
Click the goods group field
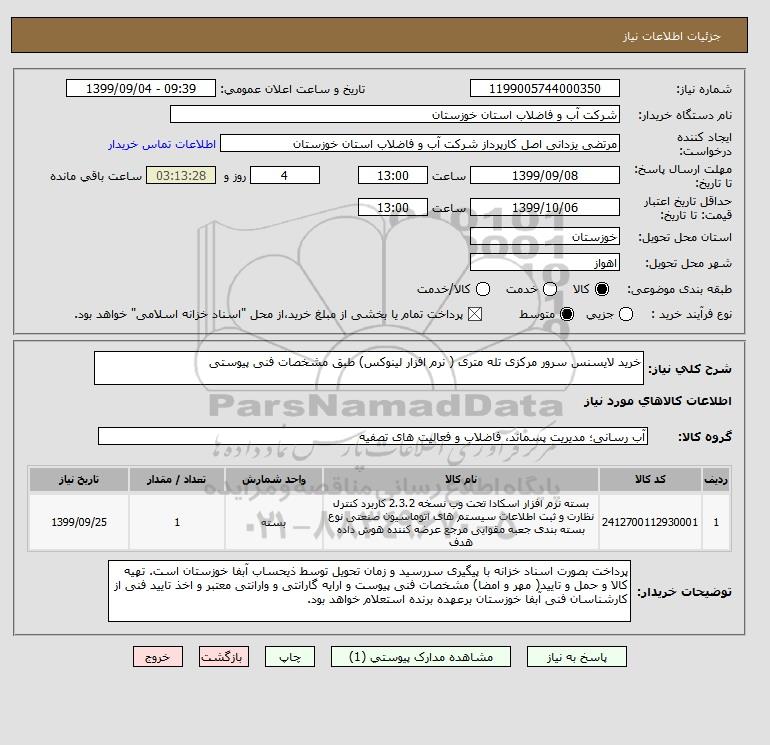[x=373, y=436]
